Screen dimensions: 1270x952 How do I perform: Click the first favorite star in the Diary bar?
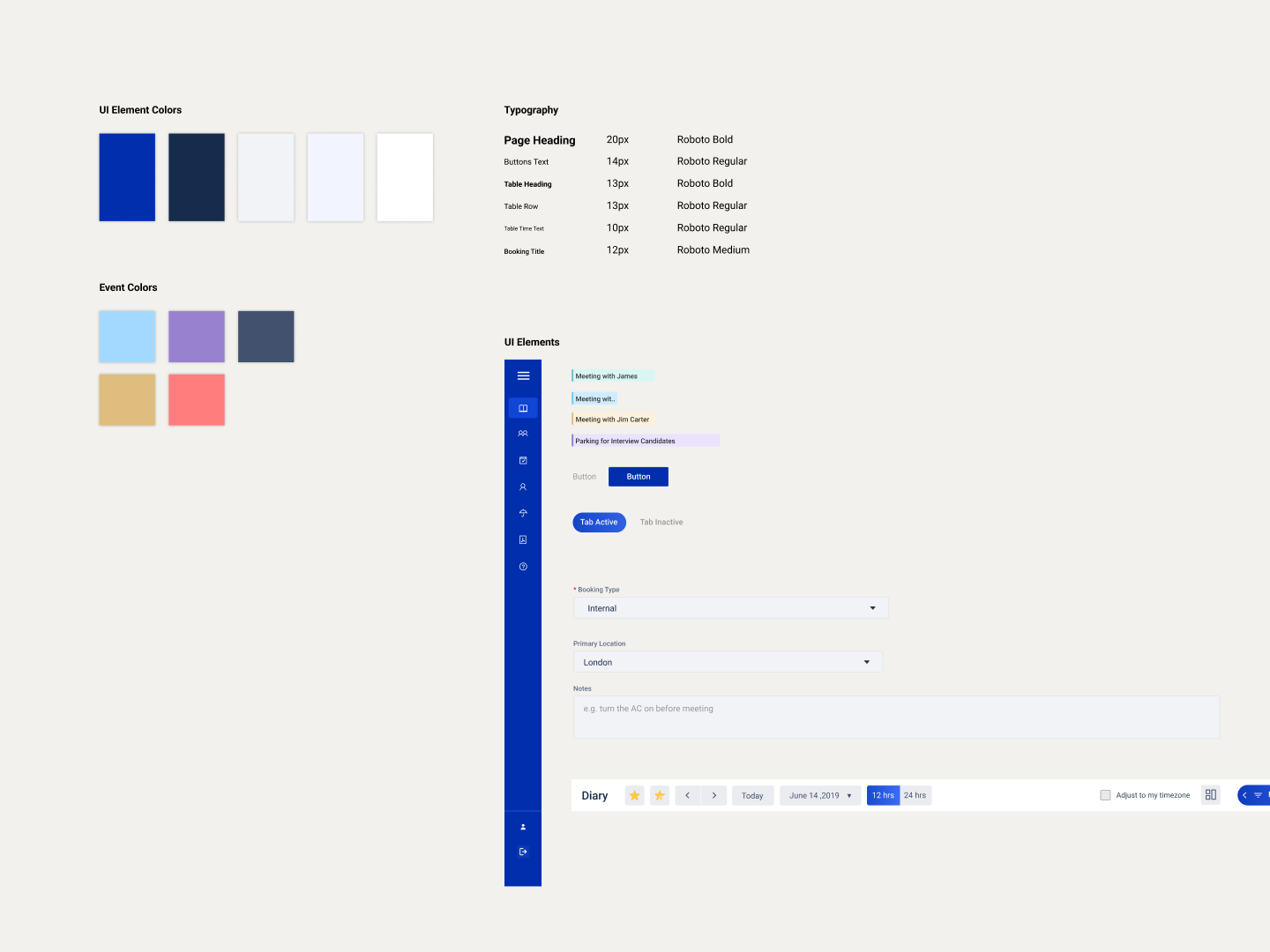(634, 795)
